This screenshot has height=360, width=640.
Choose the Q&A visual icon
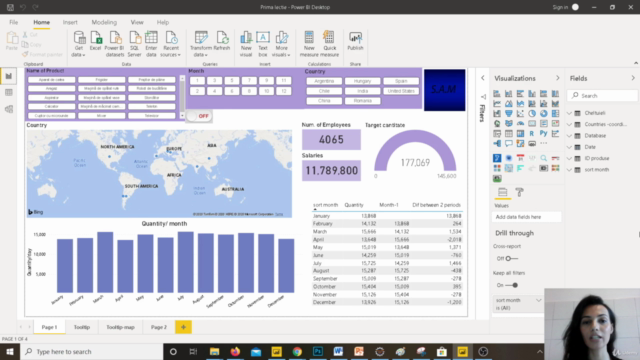pyautogui.click(x=509, y=143)
